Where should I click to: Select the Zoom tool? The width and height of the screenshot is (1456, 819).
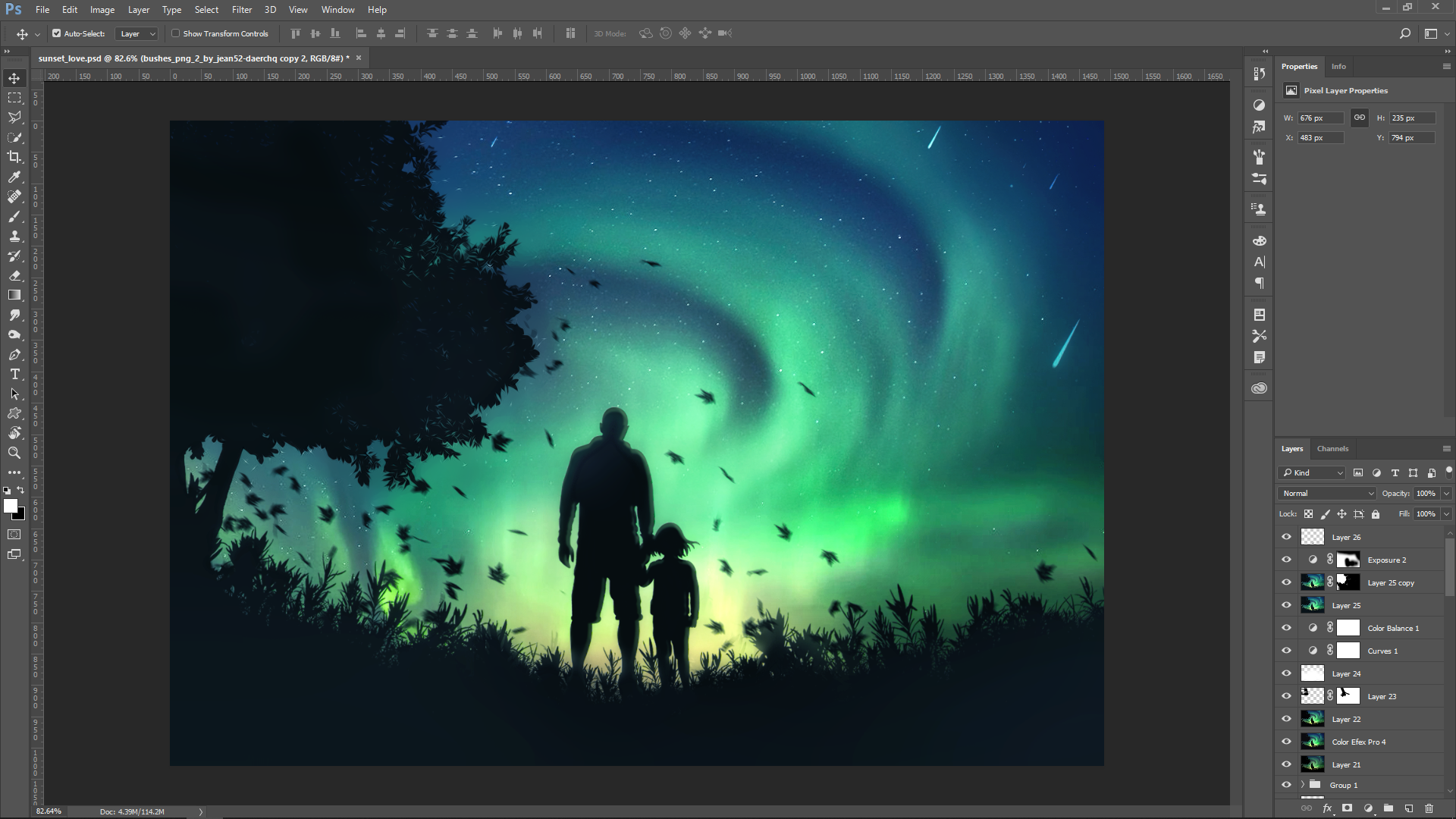click(14, 453)
